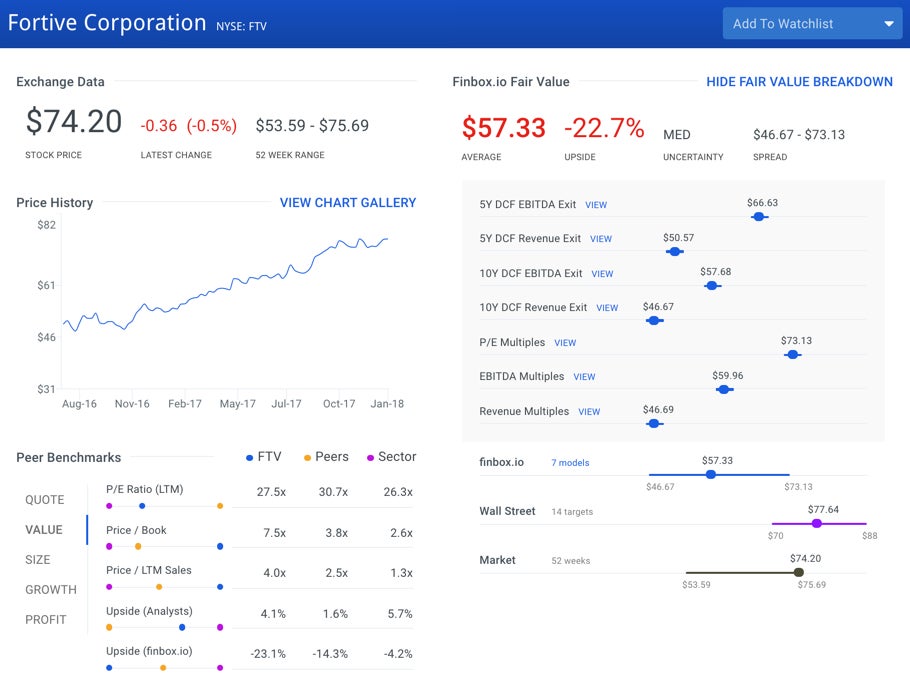
Task: Click the $46.69 marker for Revenue Multiples
Action: click(x=654, y=424)
